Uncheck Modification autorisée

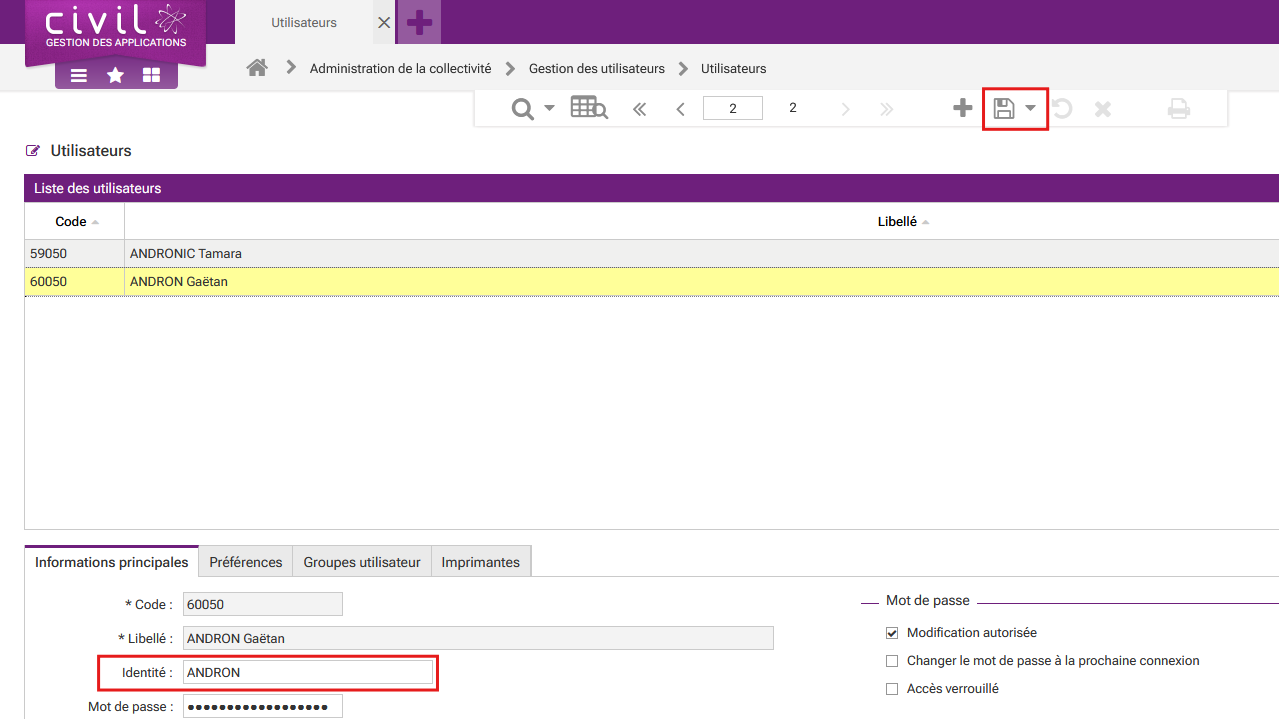pyautogui.click(x=892, y=633)
